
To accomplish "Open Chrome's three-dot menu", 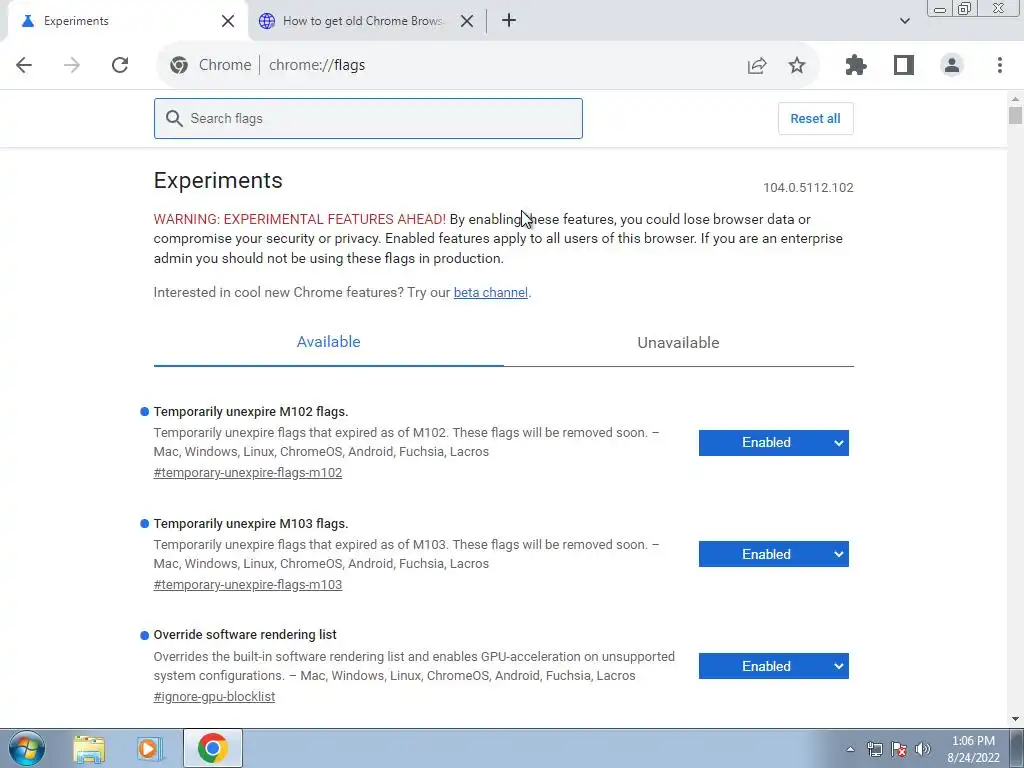I will (1000, 65).
